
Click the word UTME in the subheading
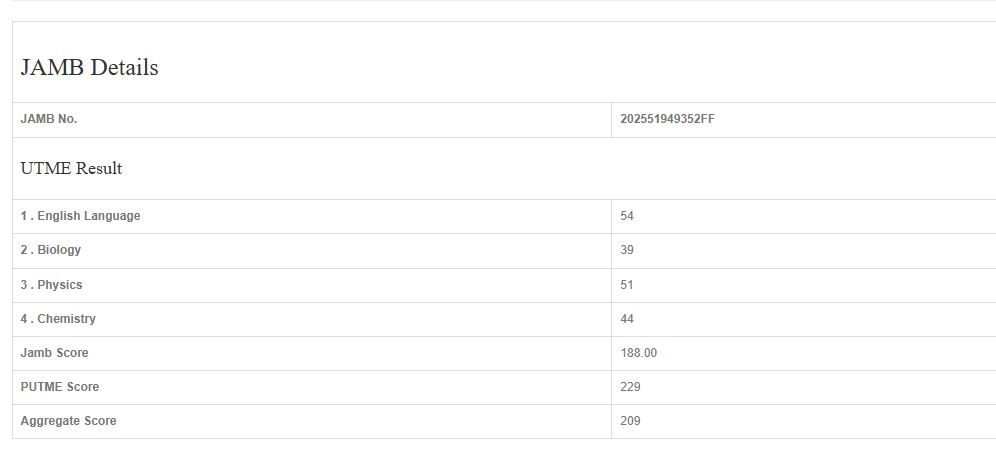(46, 168)
